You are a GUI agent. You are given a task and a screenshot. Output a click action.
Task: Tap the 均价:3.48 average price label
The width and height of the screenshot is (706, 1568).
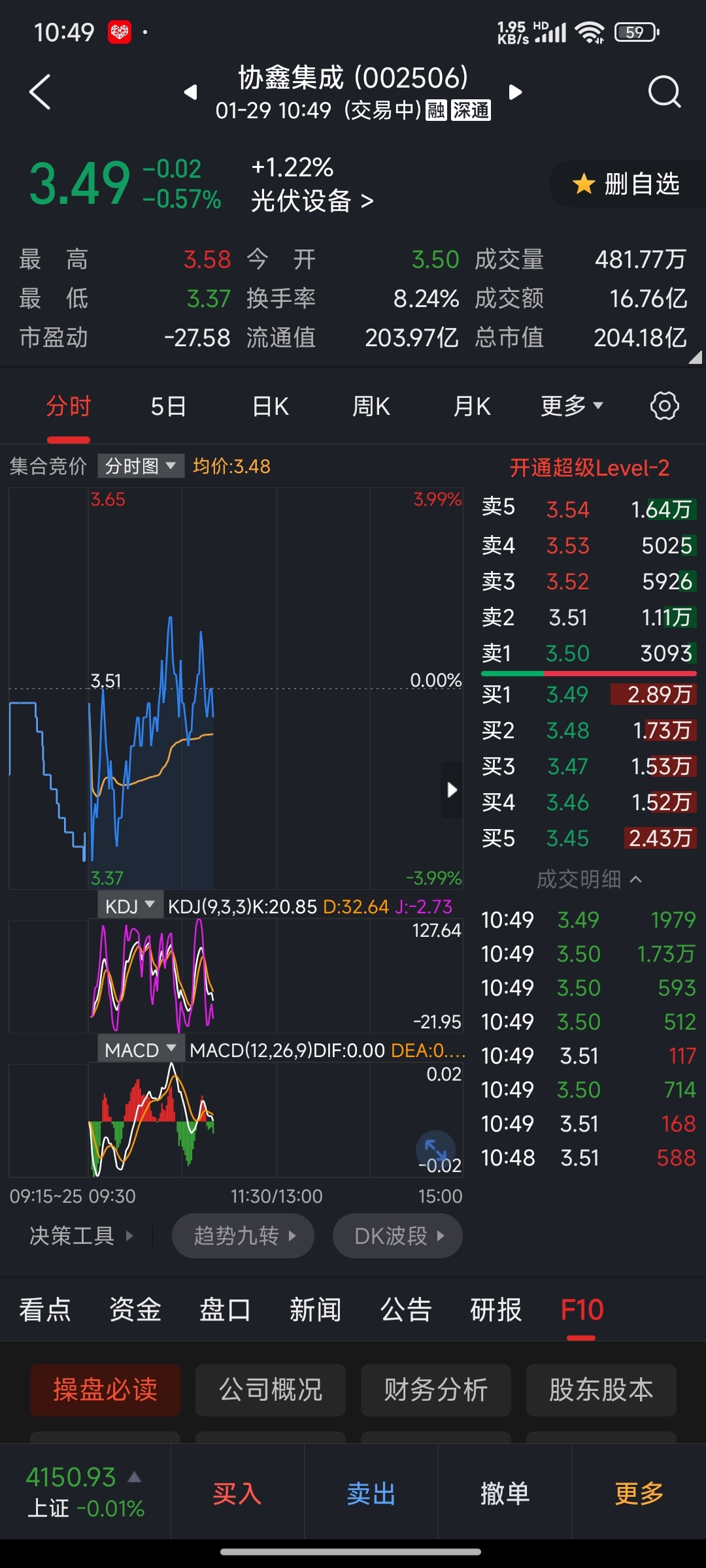pos(231,466)
